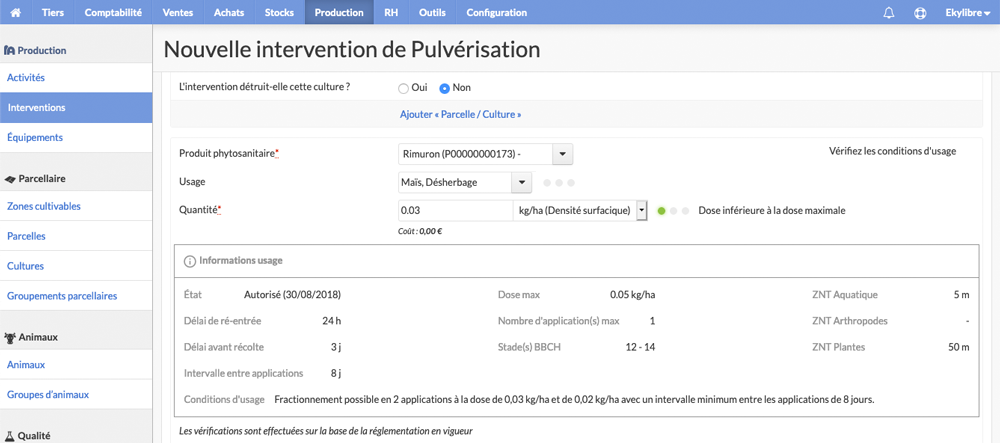Screen dimensions: 1000x443
Task: Open Groupes d'animaux in sidebar
Action: coord(76,395)
